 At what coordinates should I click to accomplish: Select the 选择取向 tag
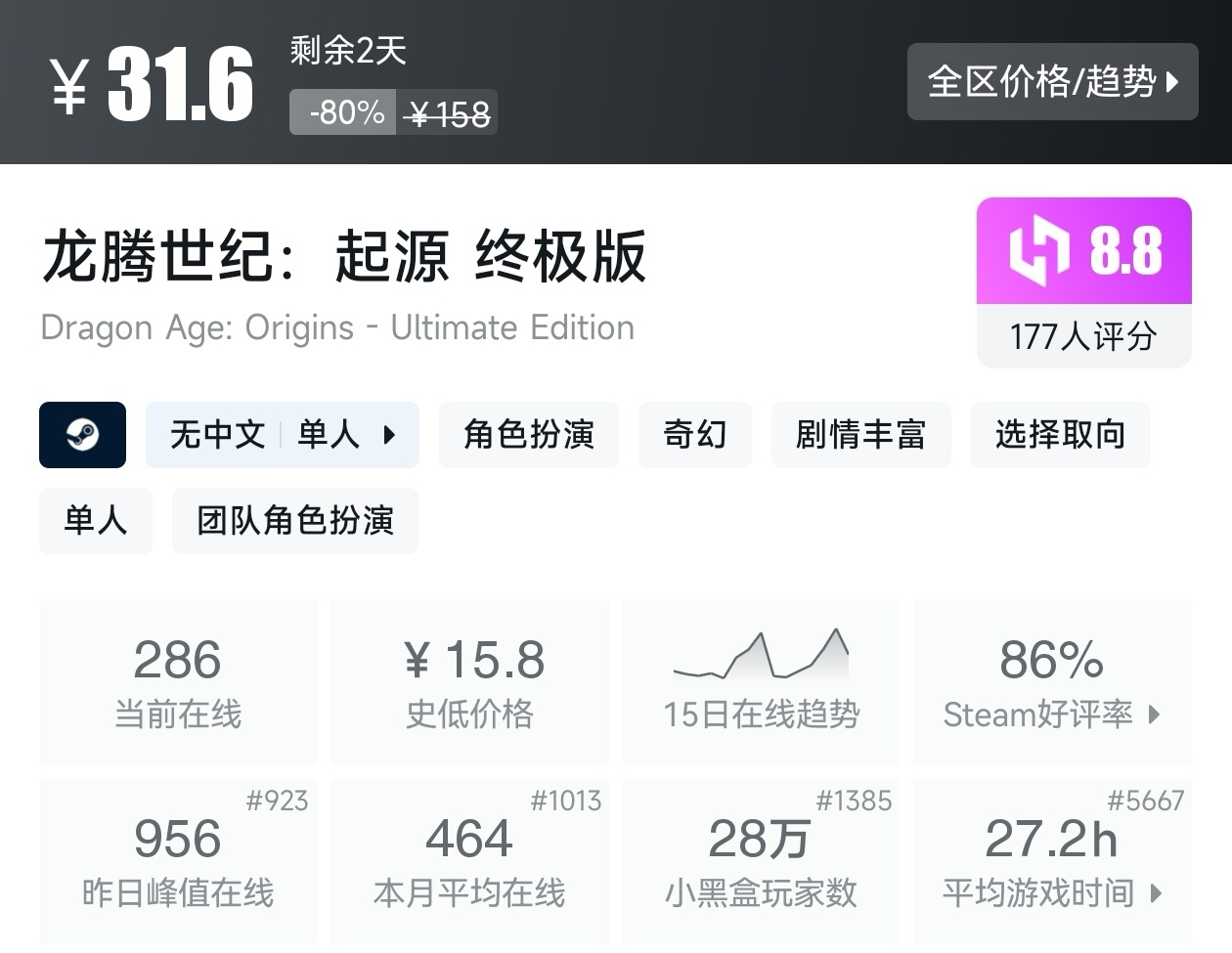[x=1061, y=435]
